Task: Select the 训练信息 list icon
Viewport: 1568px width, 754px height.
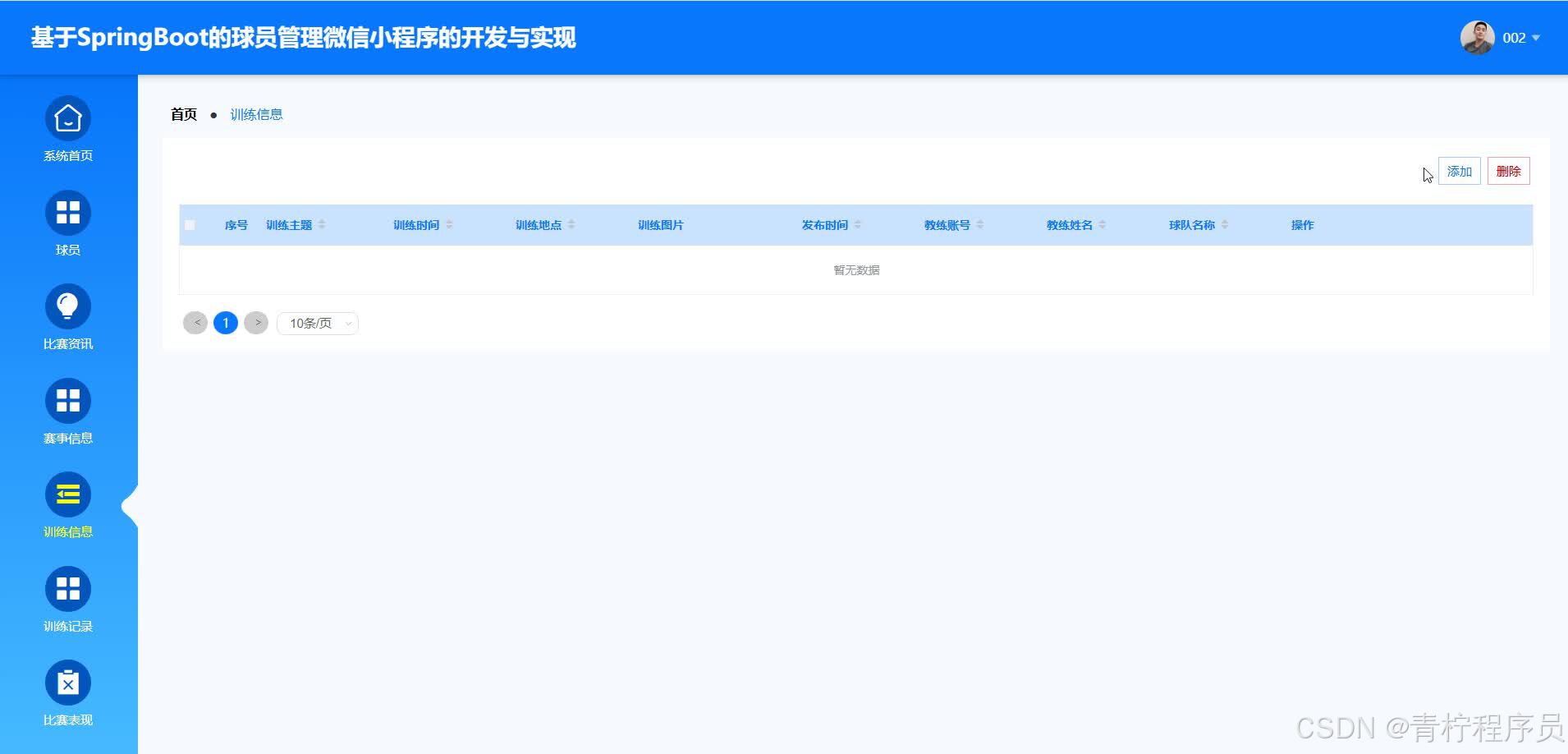Action: pyautogui.click(x=68, y=495)
